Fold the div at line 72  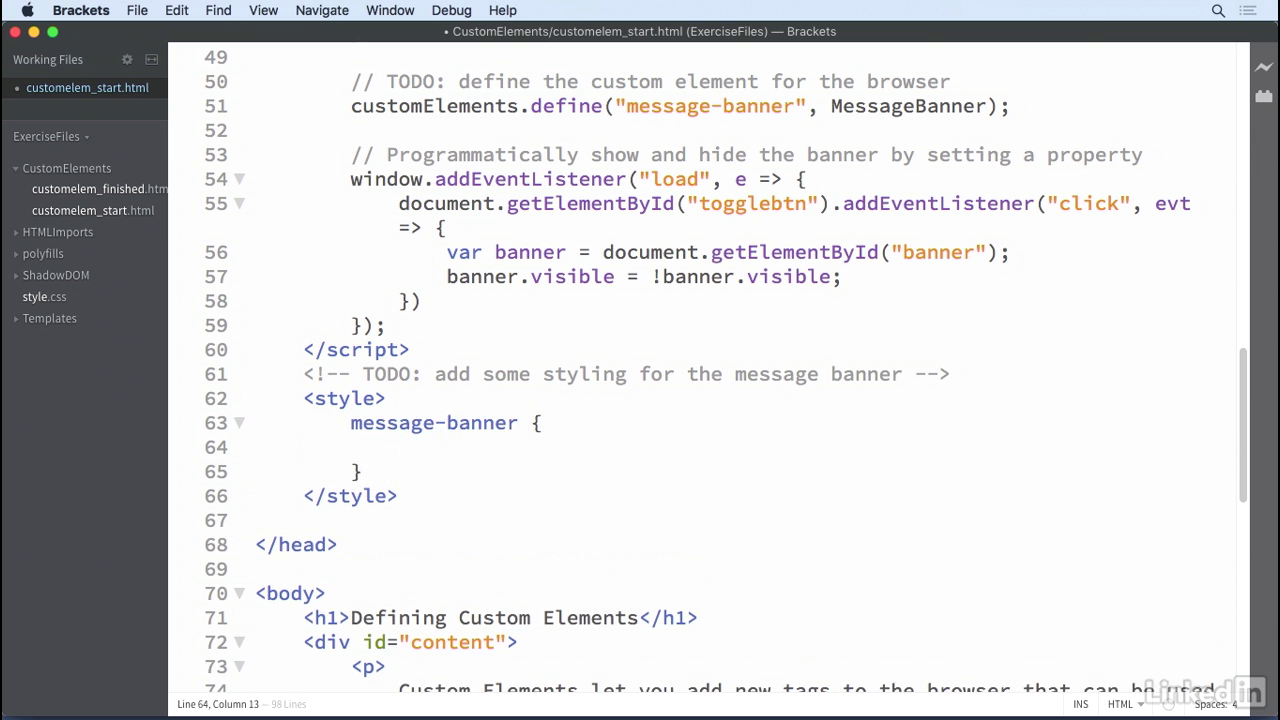click(240, 642)
